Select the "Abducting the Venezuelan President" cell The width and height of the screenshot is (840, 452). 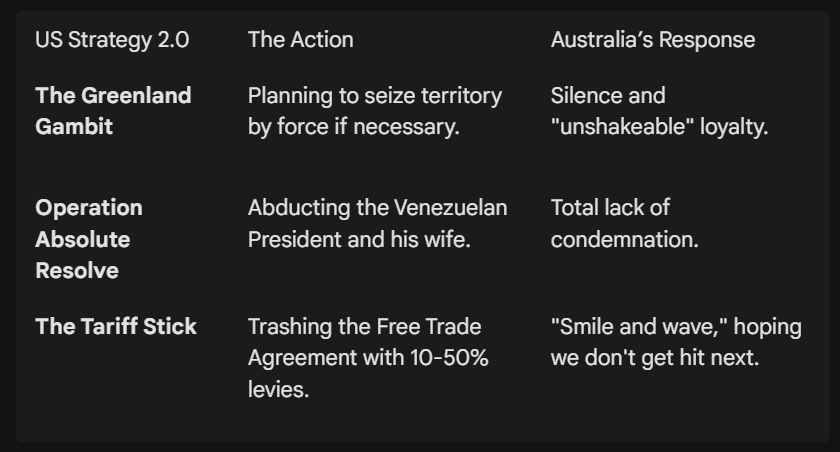(377, 223)
